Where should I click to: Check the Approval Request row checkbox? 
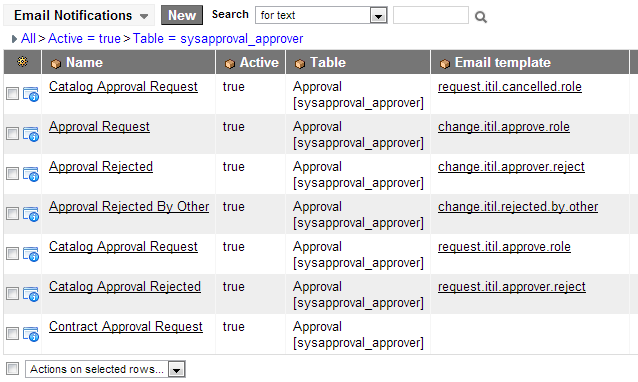click(13, 133)
